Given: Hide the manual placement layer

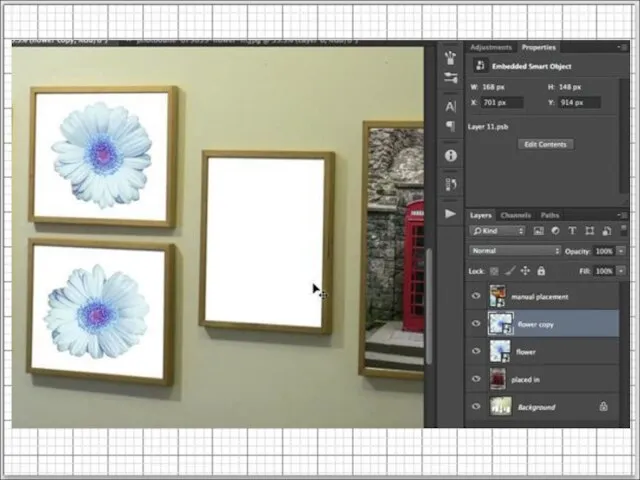Looking at the screenshot, I should 476,297.
